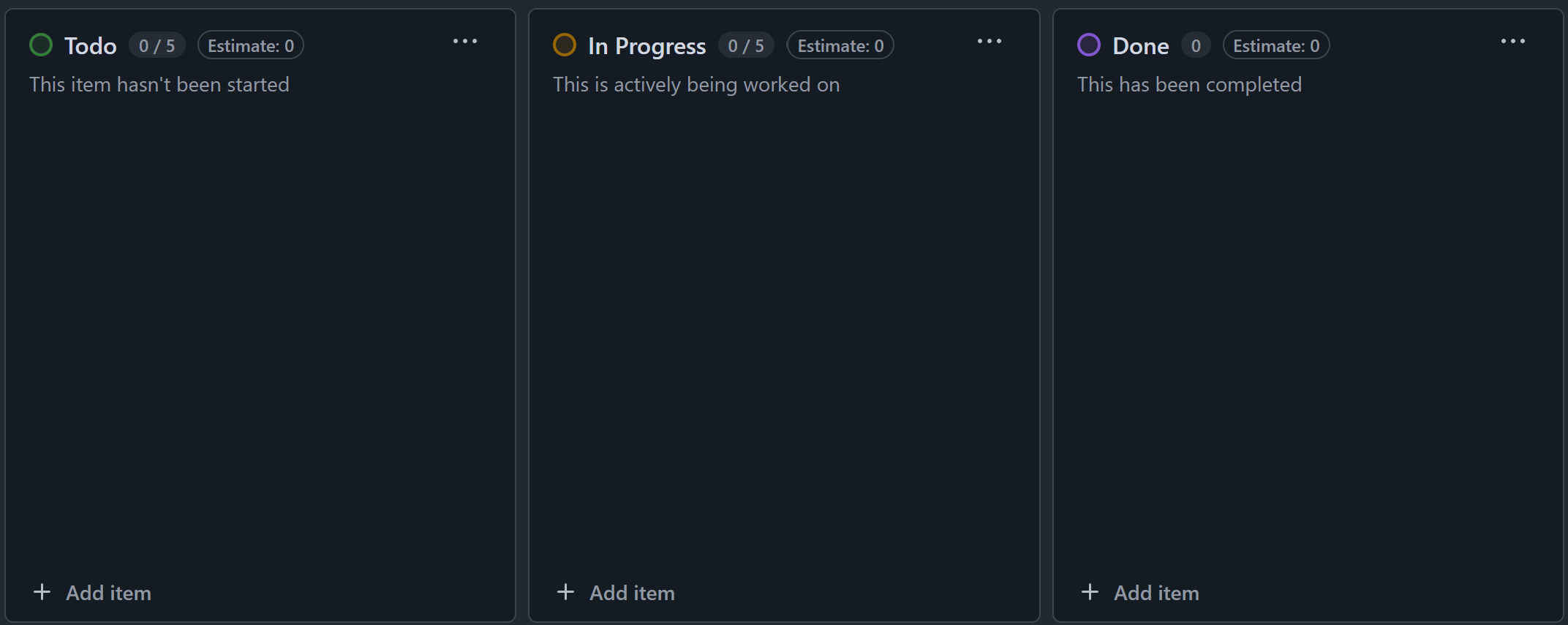Click the In Progress 0 / 5 count badge
Viewport: 1568px width, 625px height.
point(746,46)
